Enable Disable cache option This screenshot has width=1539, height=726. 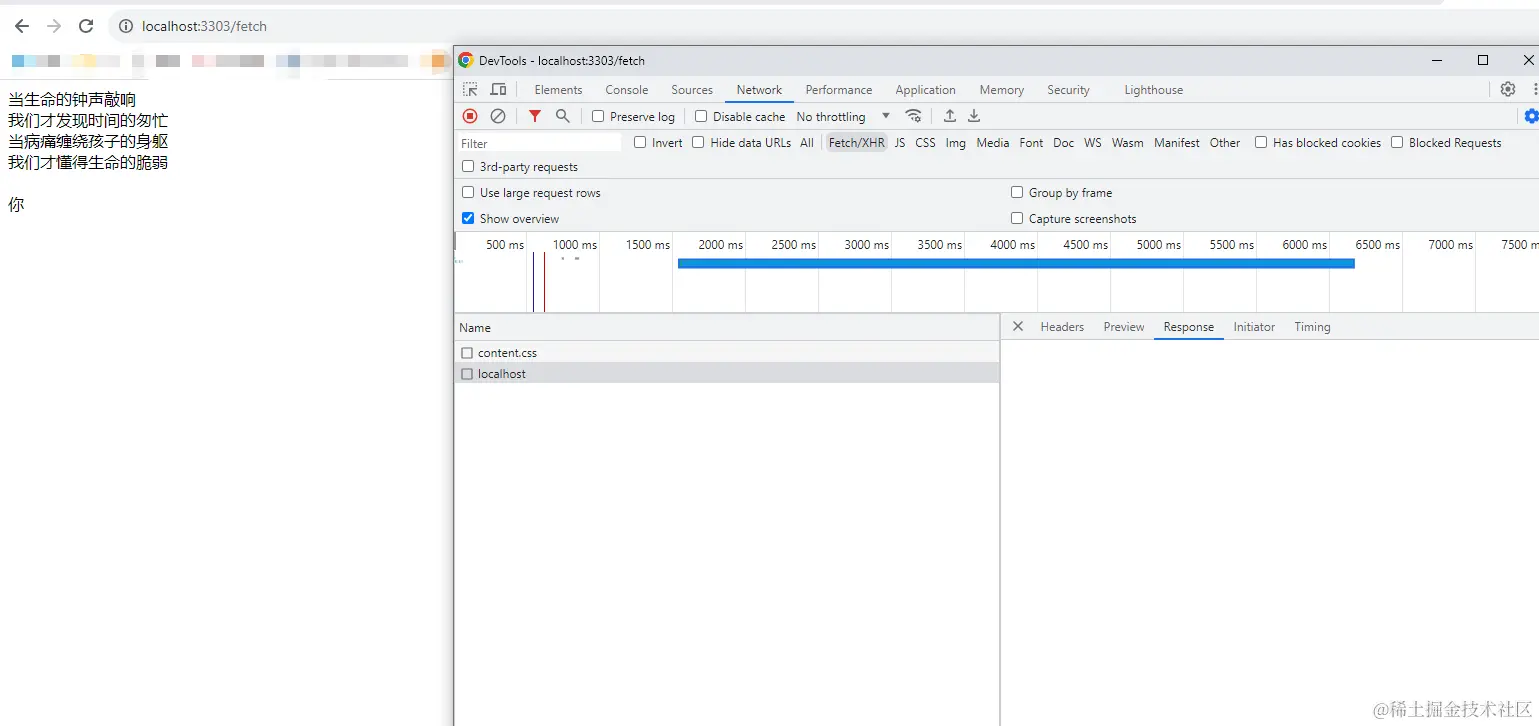(700, 116)
